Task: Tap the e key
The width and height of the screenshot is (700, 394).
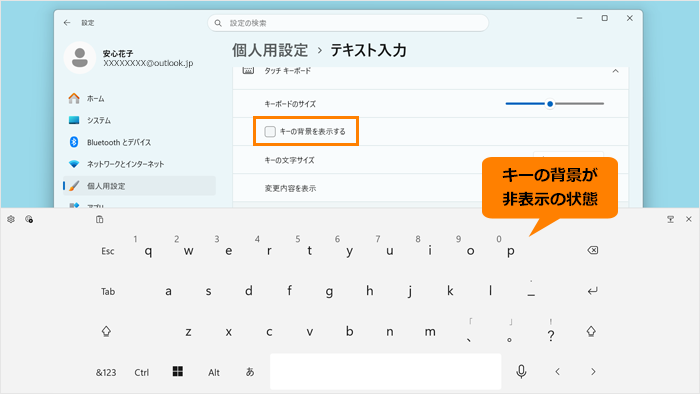Action: [229, 251]
